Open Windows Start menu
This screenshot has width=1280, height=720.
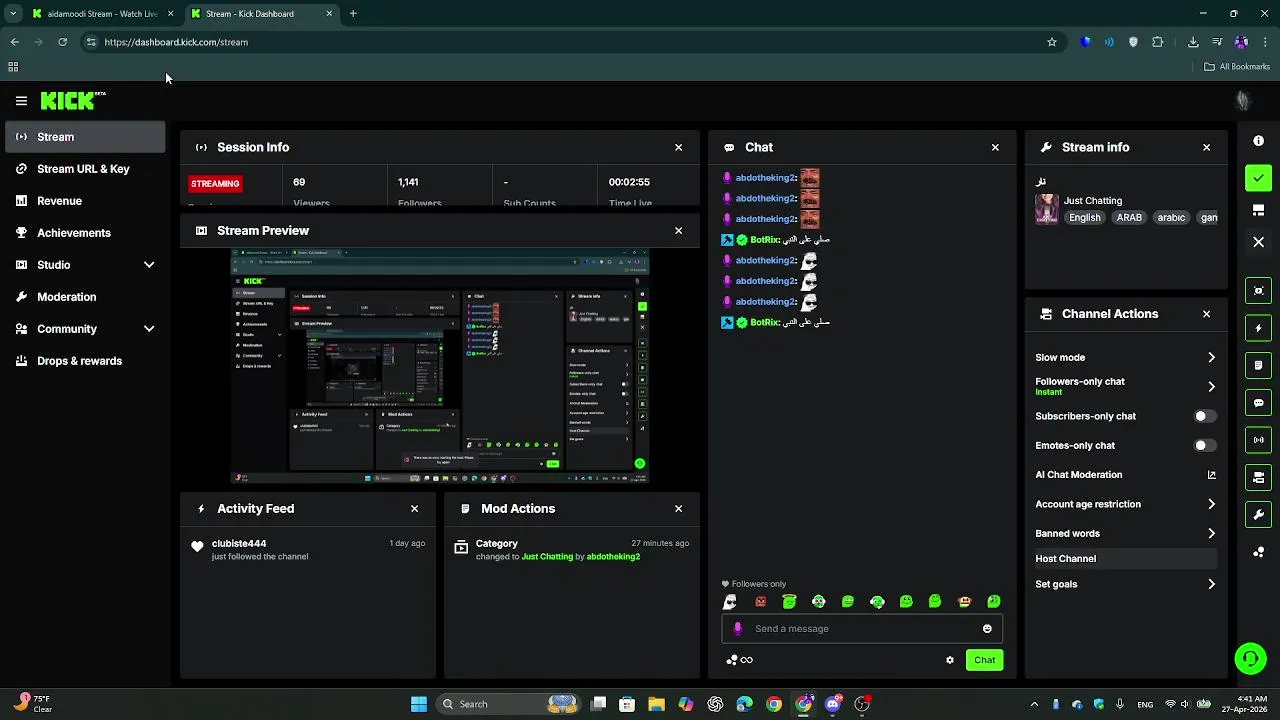click(419, 704)
